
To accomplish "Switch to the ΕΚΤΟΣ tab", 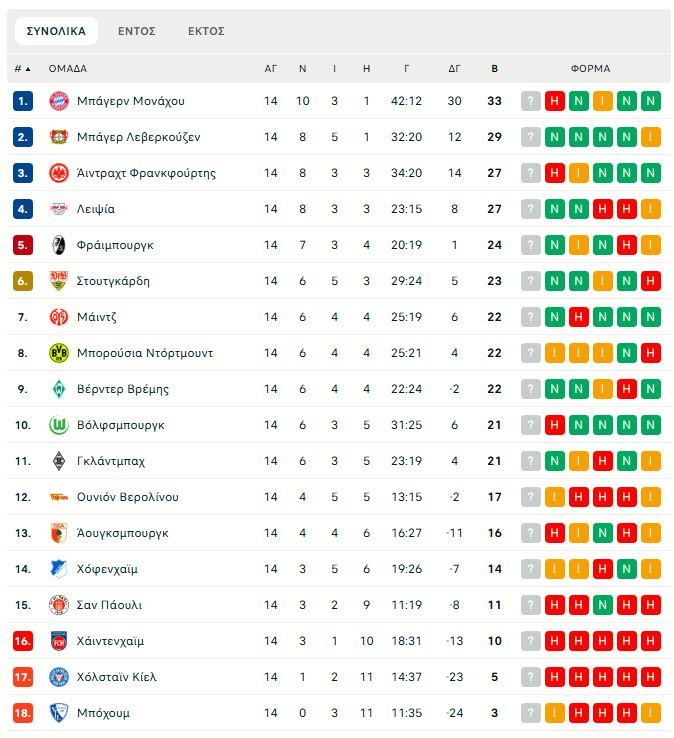I will 206,31.
